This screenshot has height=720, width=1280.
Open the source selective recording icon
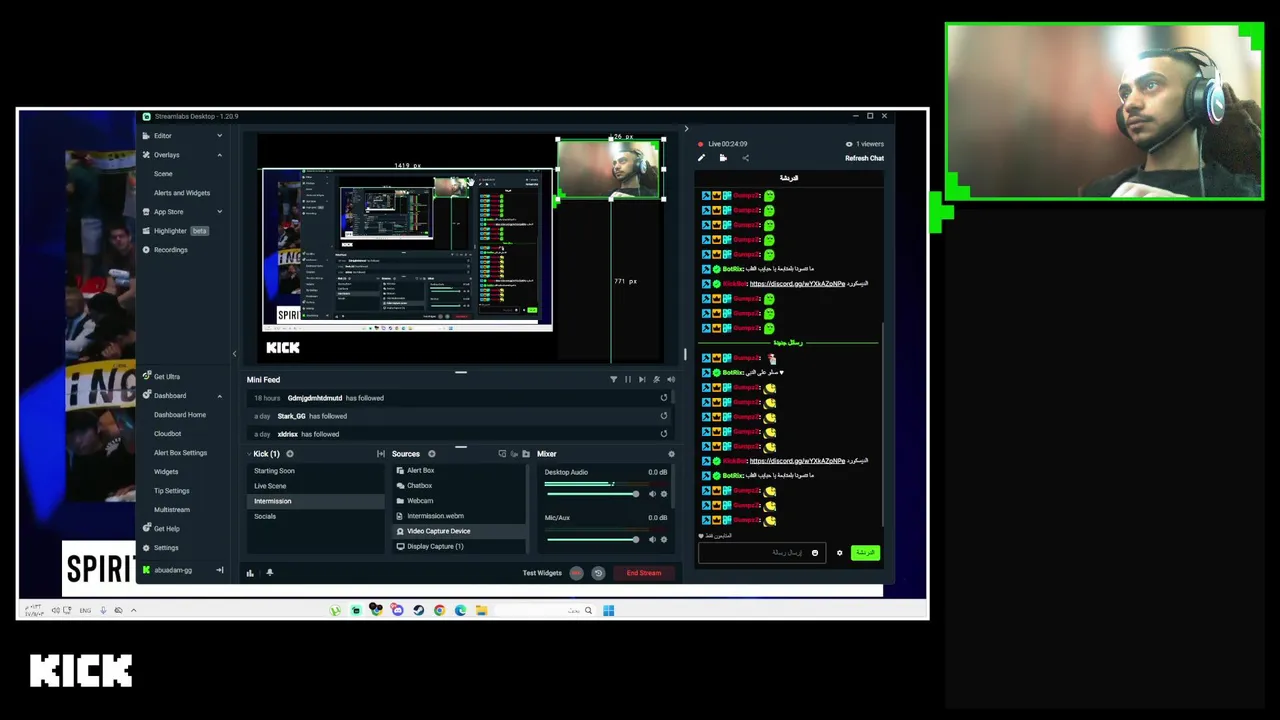pyautogui.click(x=502, y=454)
